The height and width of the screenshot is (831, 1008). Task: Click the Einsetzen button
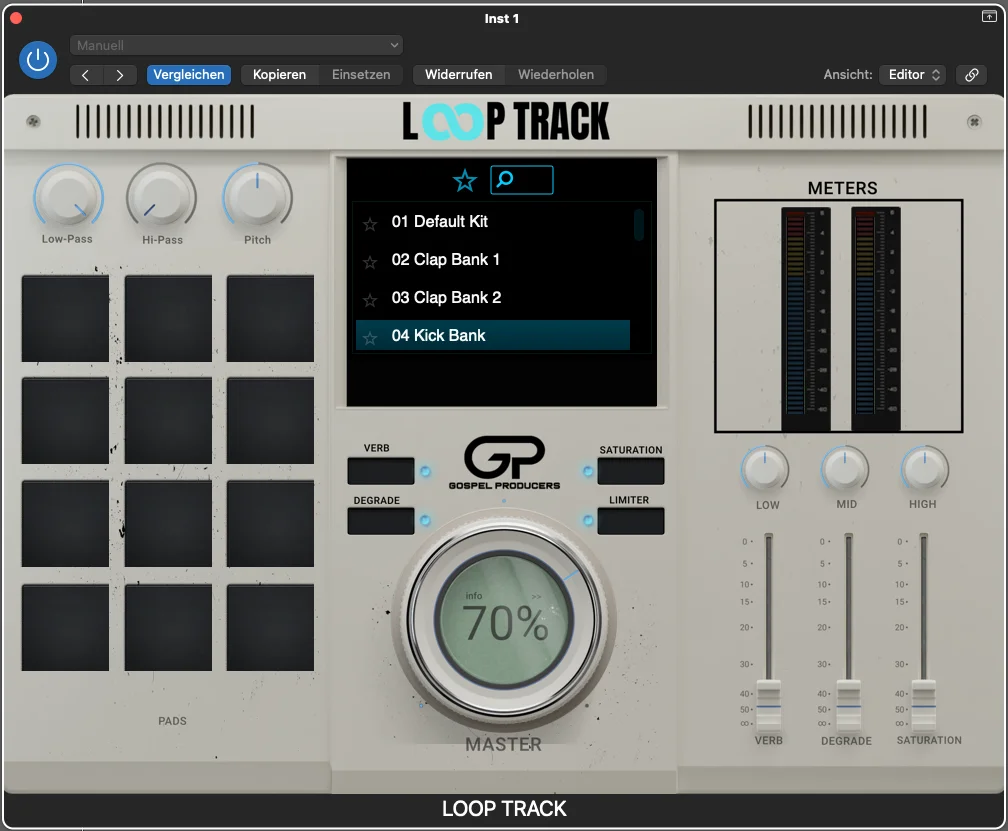361,75
